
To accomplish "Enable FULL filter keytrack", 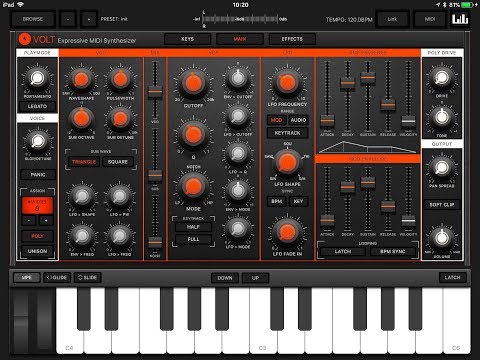I will (193, 239).
